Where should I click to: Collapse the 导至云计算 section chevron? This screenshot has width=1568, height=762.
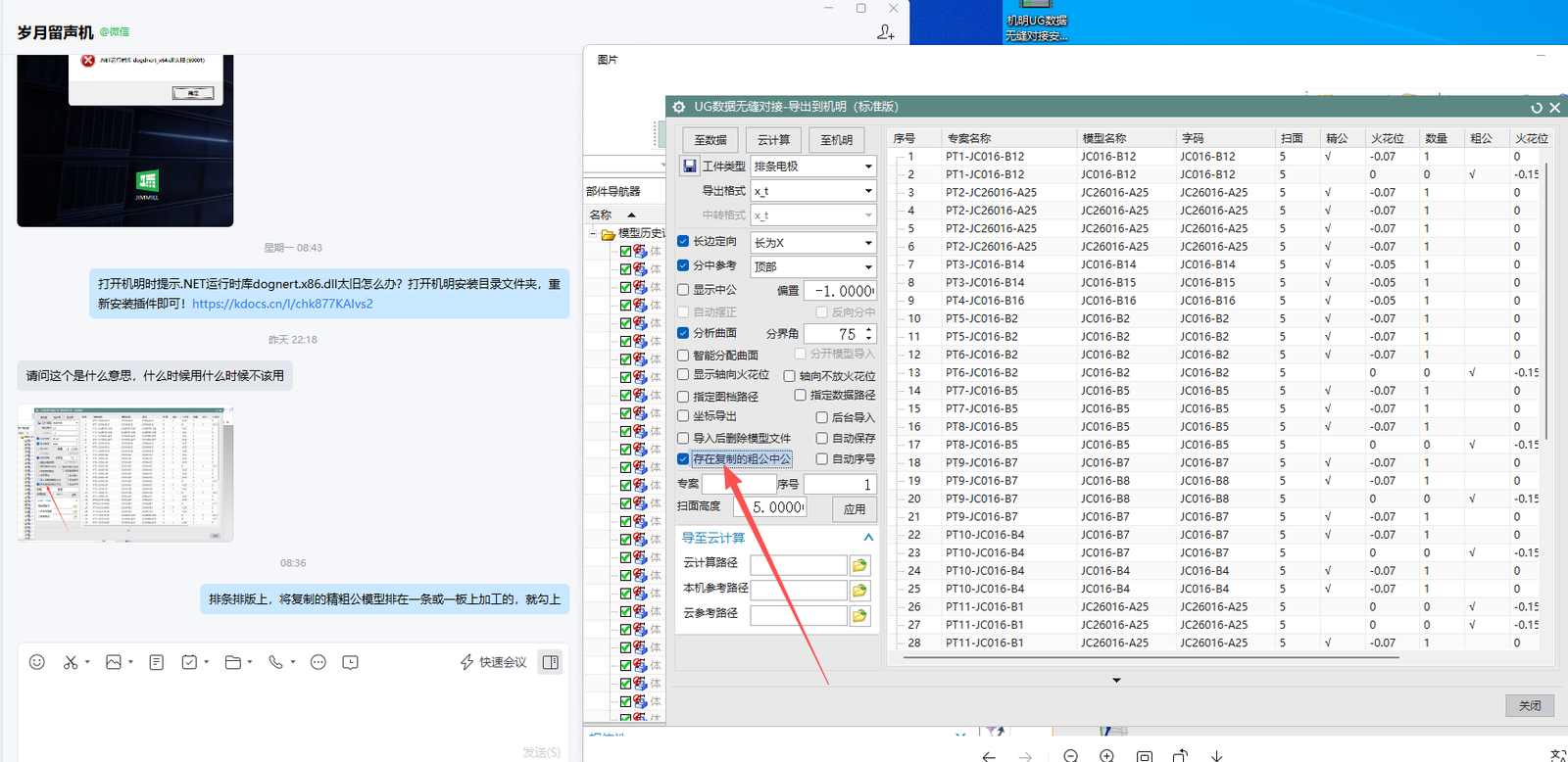coord(868,538)
